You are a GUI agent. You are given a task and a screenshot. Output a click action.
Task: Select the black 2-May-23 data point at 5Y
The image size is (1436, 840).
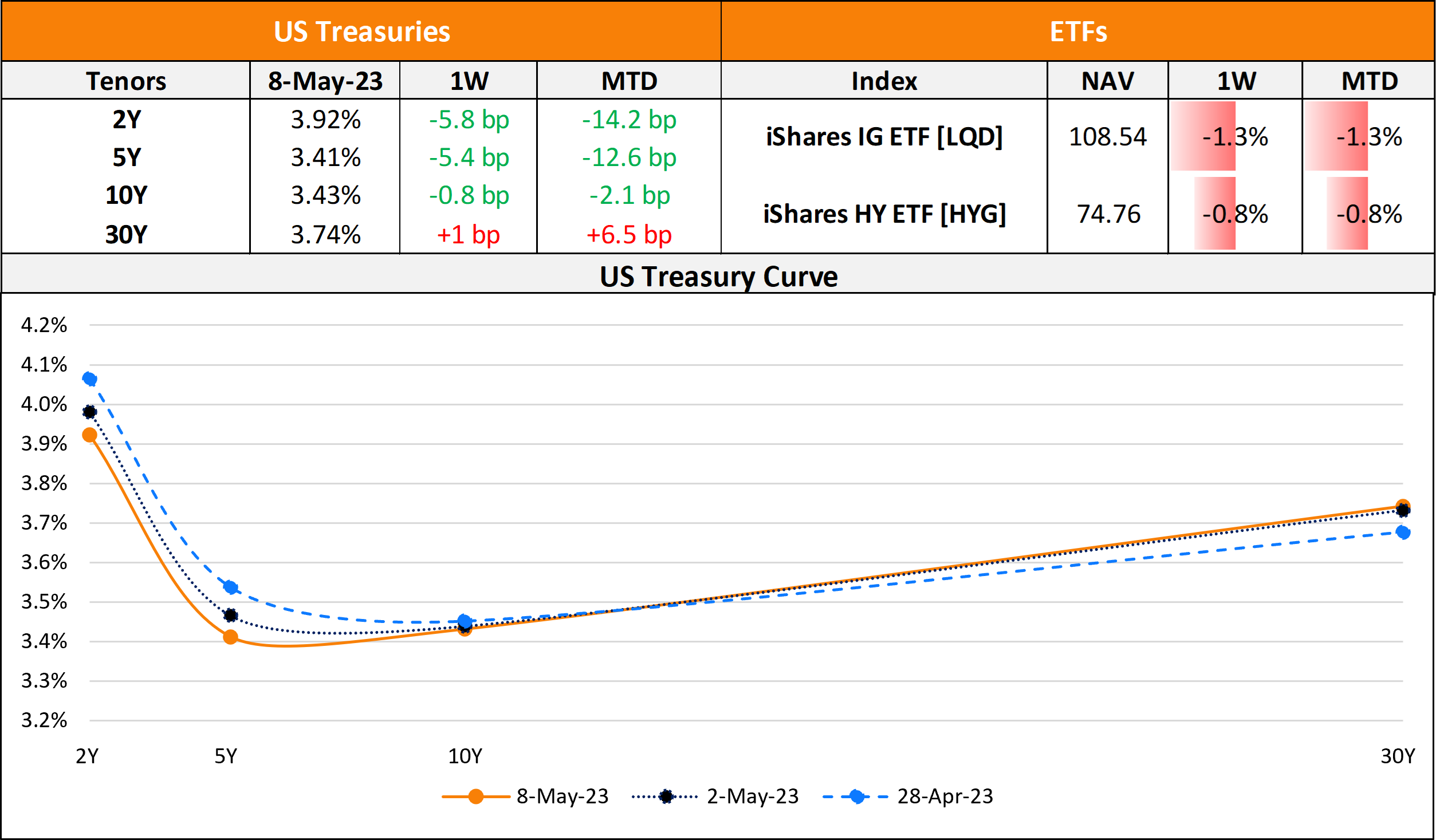[230, 616]
